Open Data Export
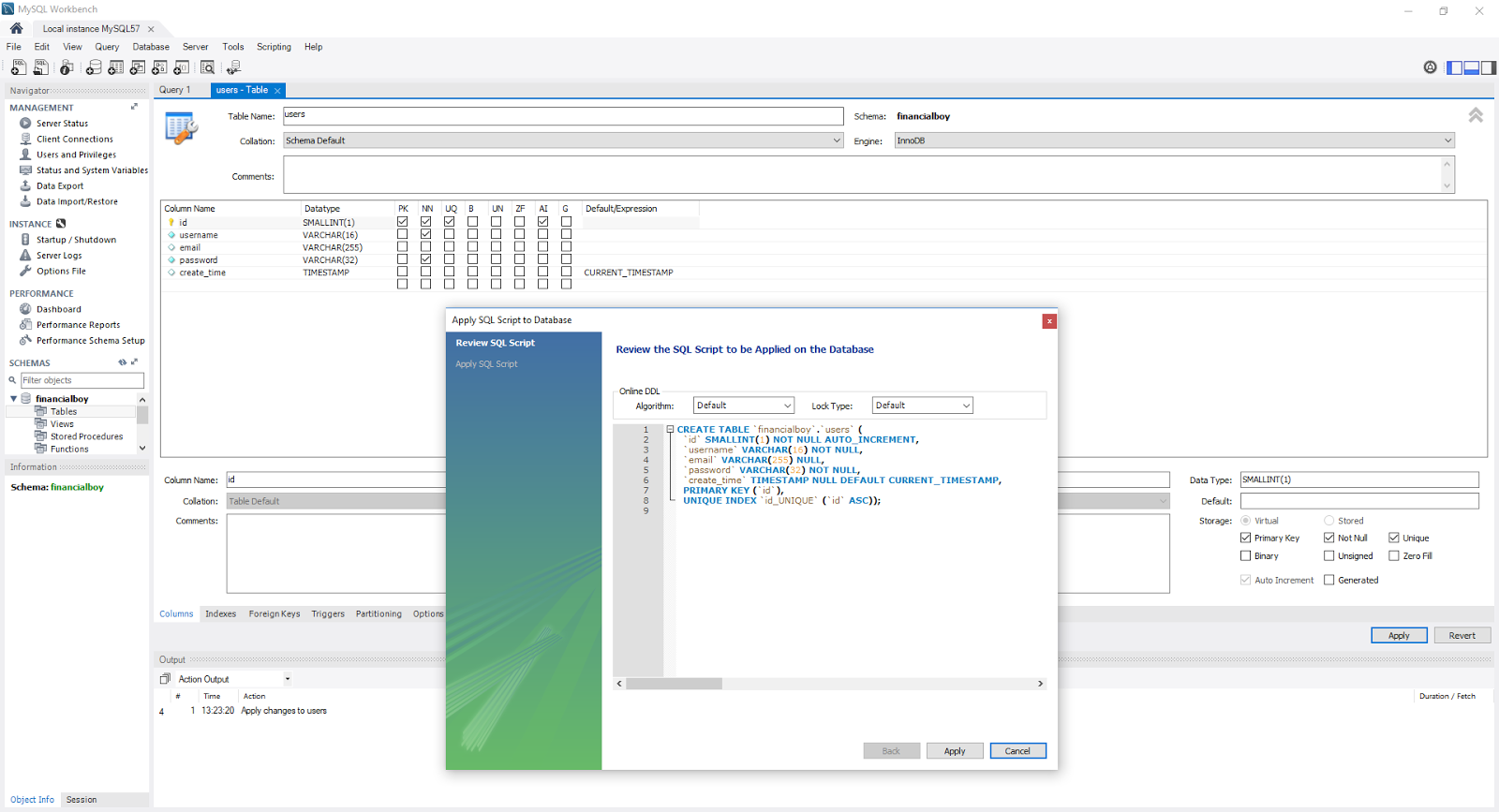 pyautogui.click(x=60, y=186)
